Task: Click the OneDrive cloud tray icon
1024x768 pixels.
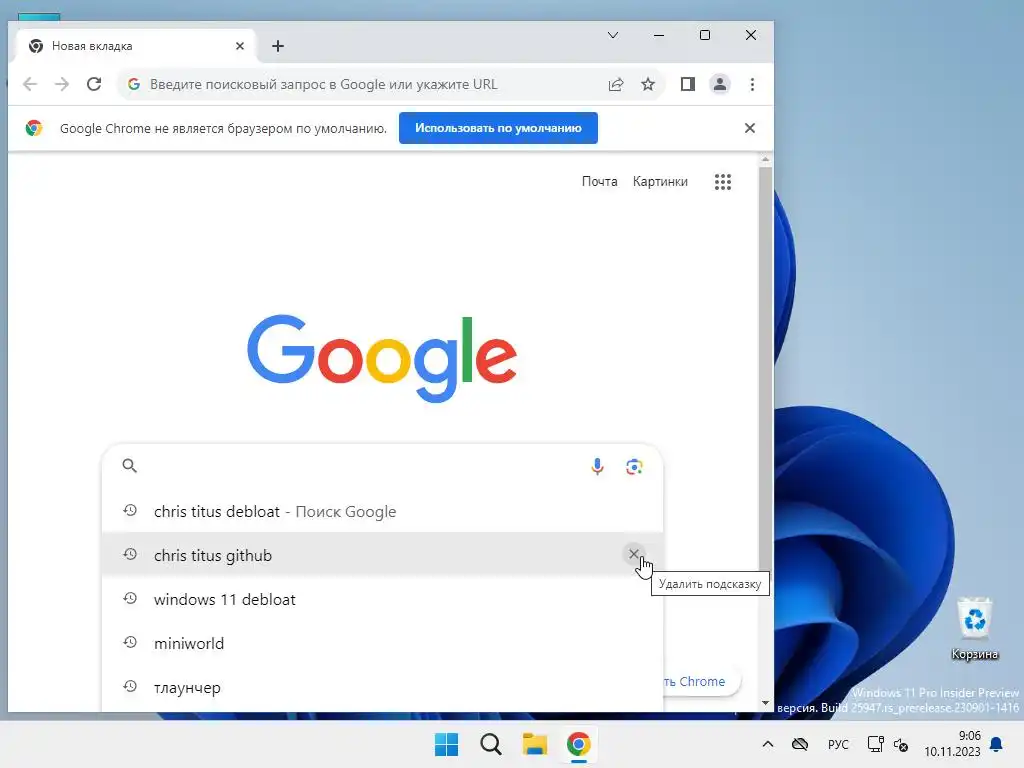Action: (800, 744)
